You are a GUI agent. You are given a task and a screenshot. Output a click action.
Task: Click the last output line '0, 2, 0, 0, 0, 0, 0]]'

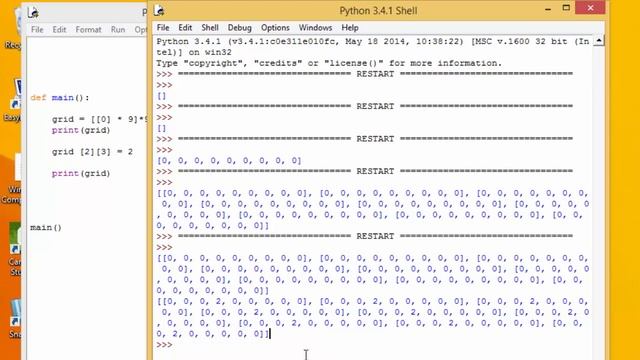click(213, 334)
